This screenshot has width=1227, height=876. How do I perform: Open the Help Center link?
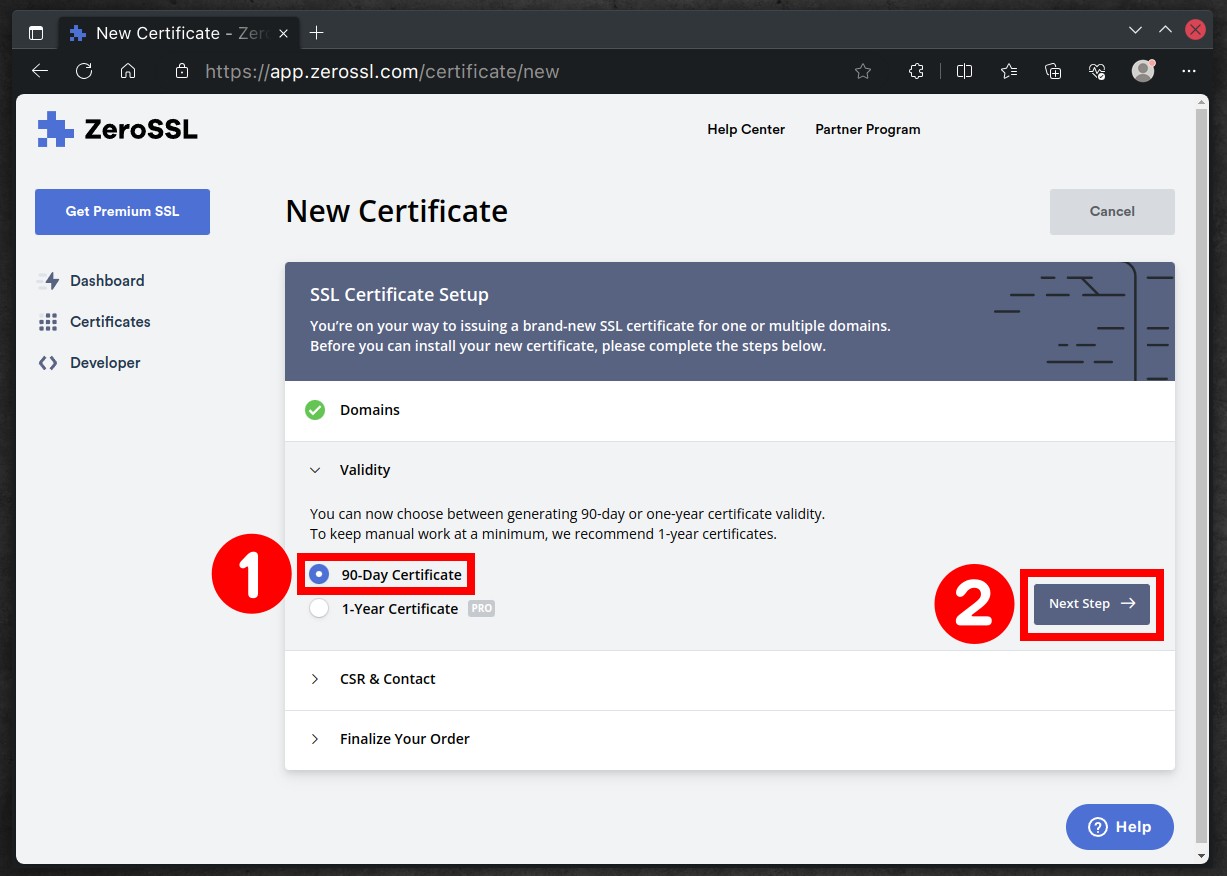click(x=746, y=129)
